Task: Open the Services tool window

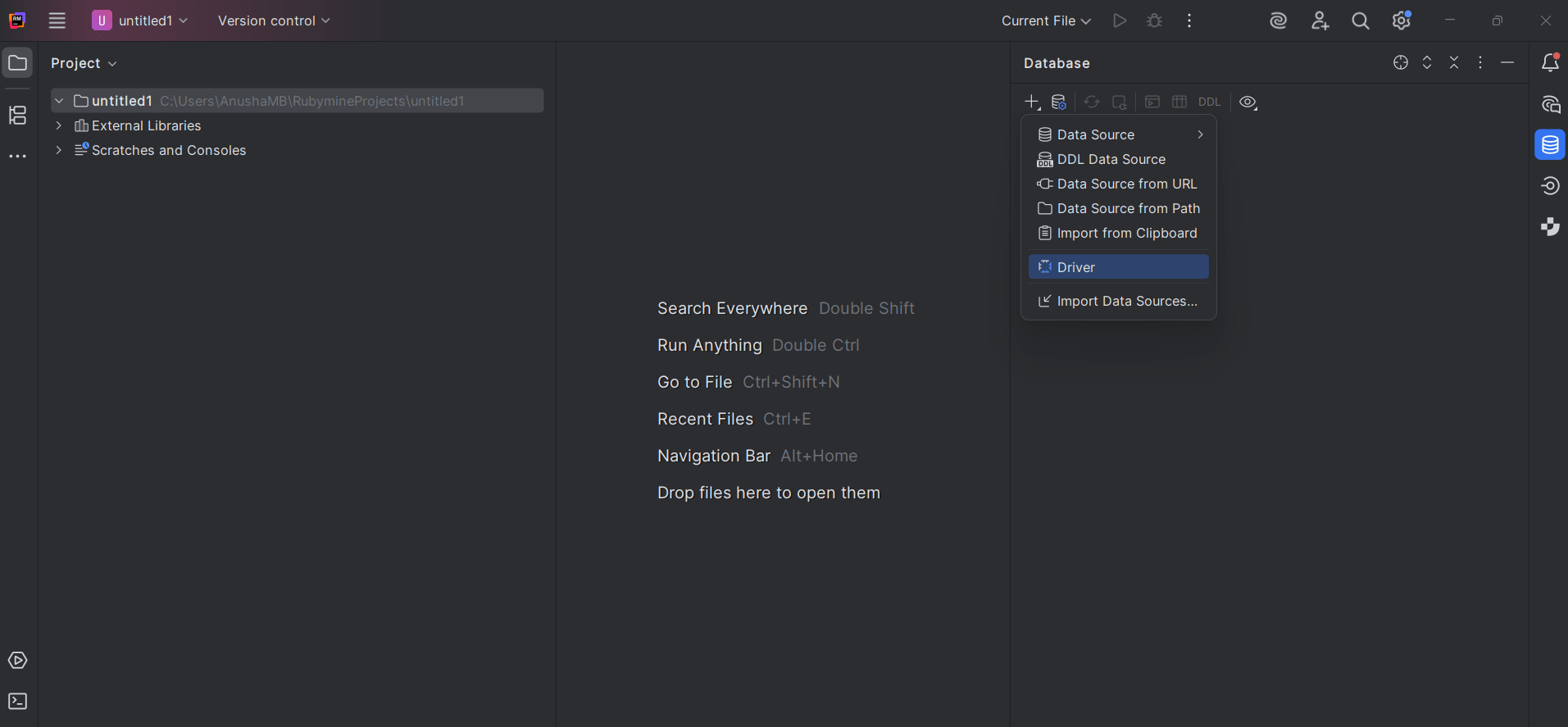Action: 17,661
